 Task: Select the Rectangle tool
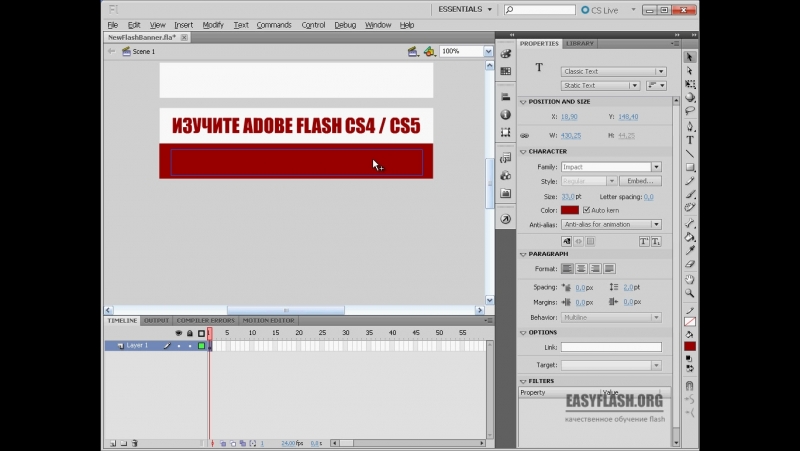pyautogui.click(x=690, y=167)
